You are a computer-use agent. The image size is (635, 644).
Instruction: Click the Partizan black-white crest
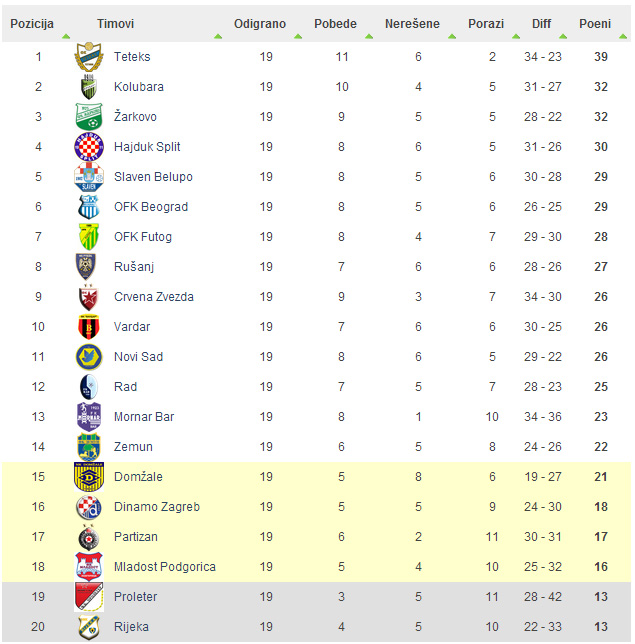coord(89,537)
